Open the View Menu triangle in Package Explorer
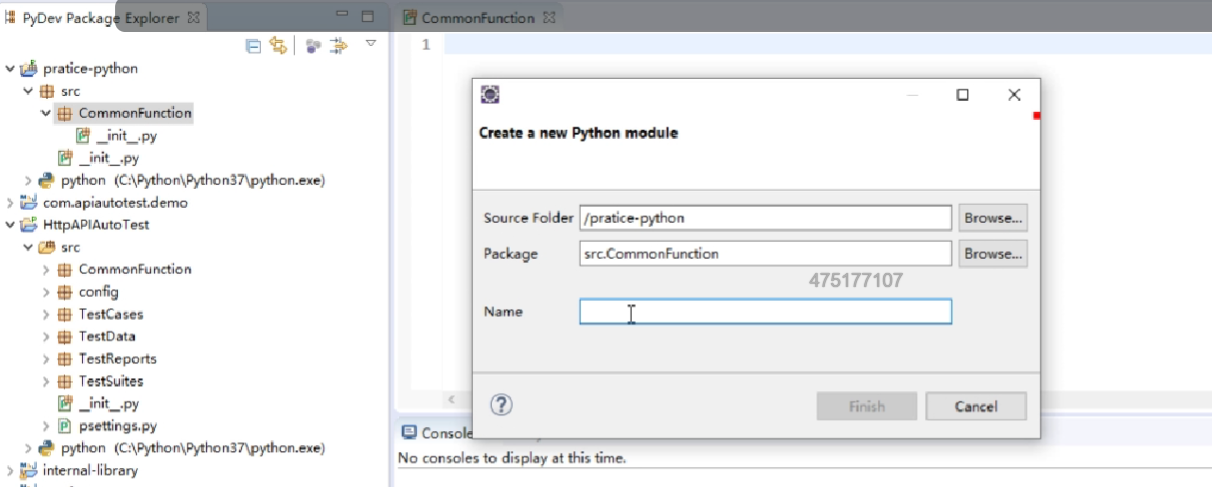The height and width of the screenshot is (487, 1212). pyautogui.click(x=370, y=44)
